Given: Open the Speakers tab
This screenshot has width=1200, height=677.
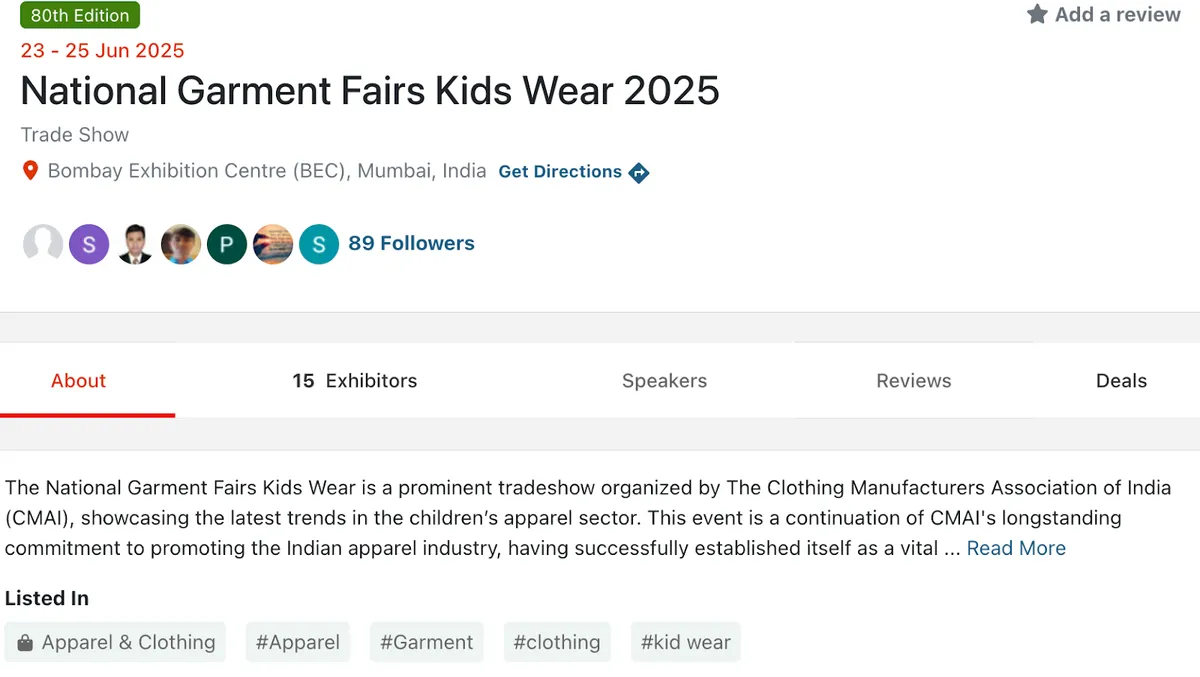Looking at the screenshot, I should 664,381.
